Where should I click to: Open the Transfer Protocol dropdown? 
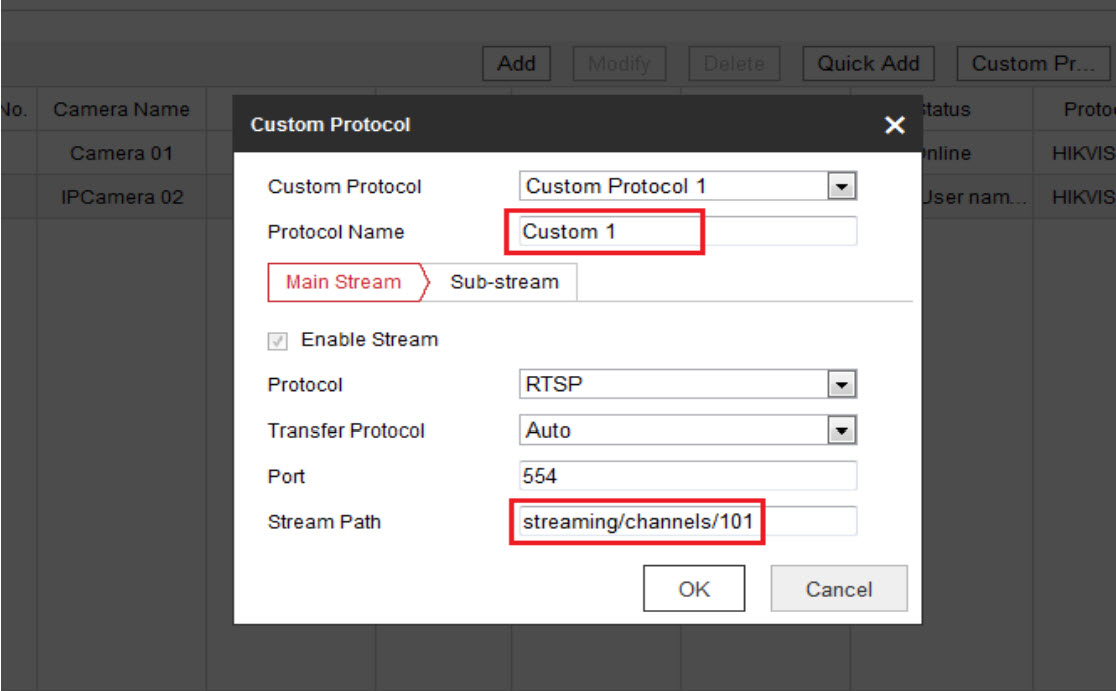click(843, 431)
